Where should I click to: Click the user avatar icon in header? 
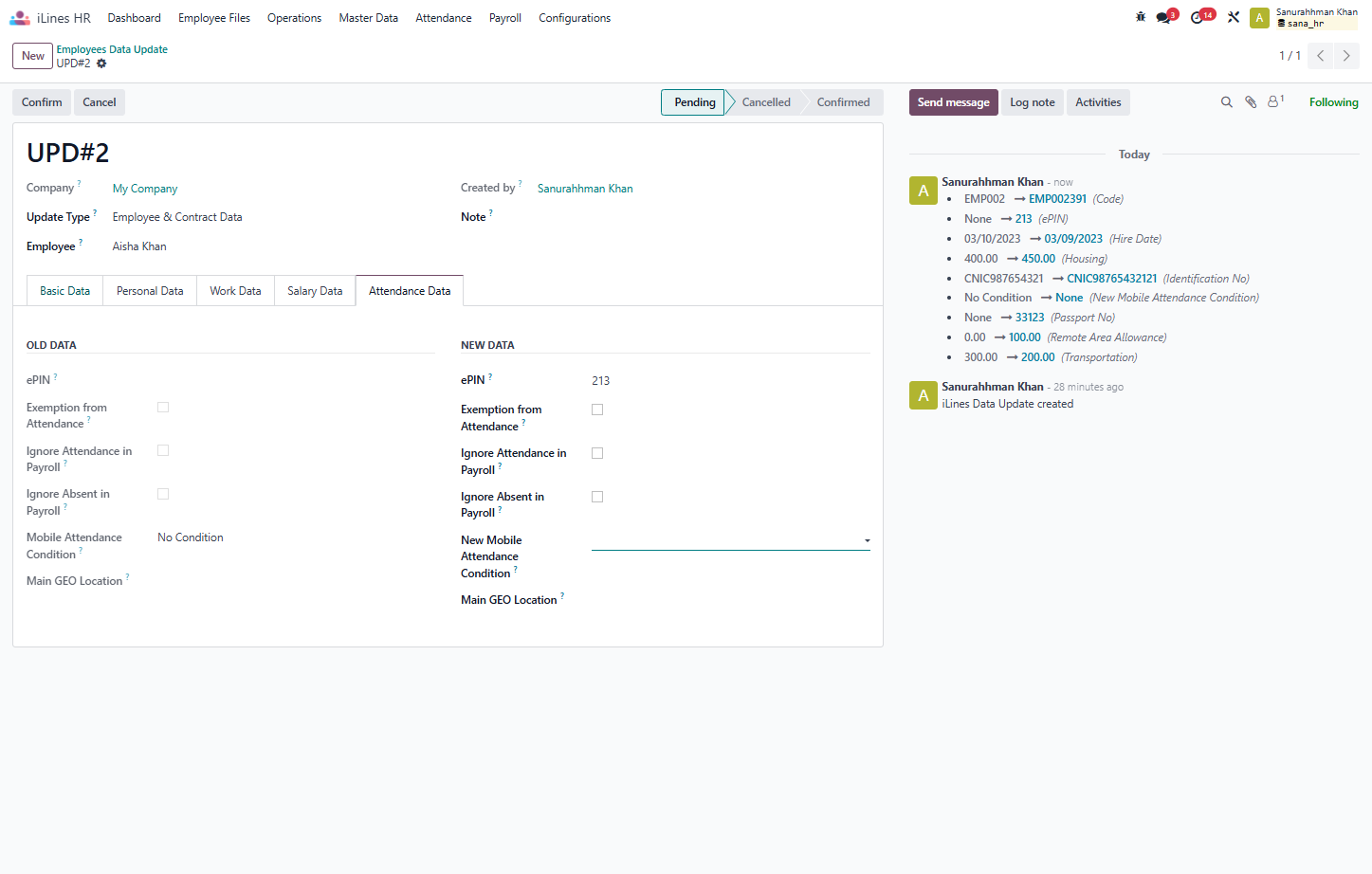[1259, 18]
